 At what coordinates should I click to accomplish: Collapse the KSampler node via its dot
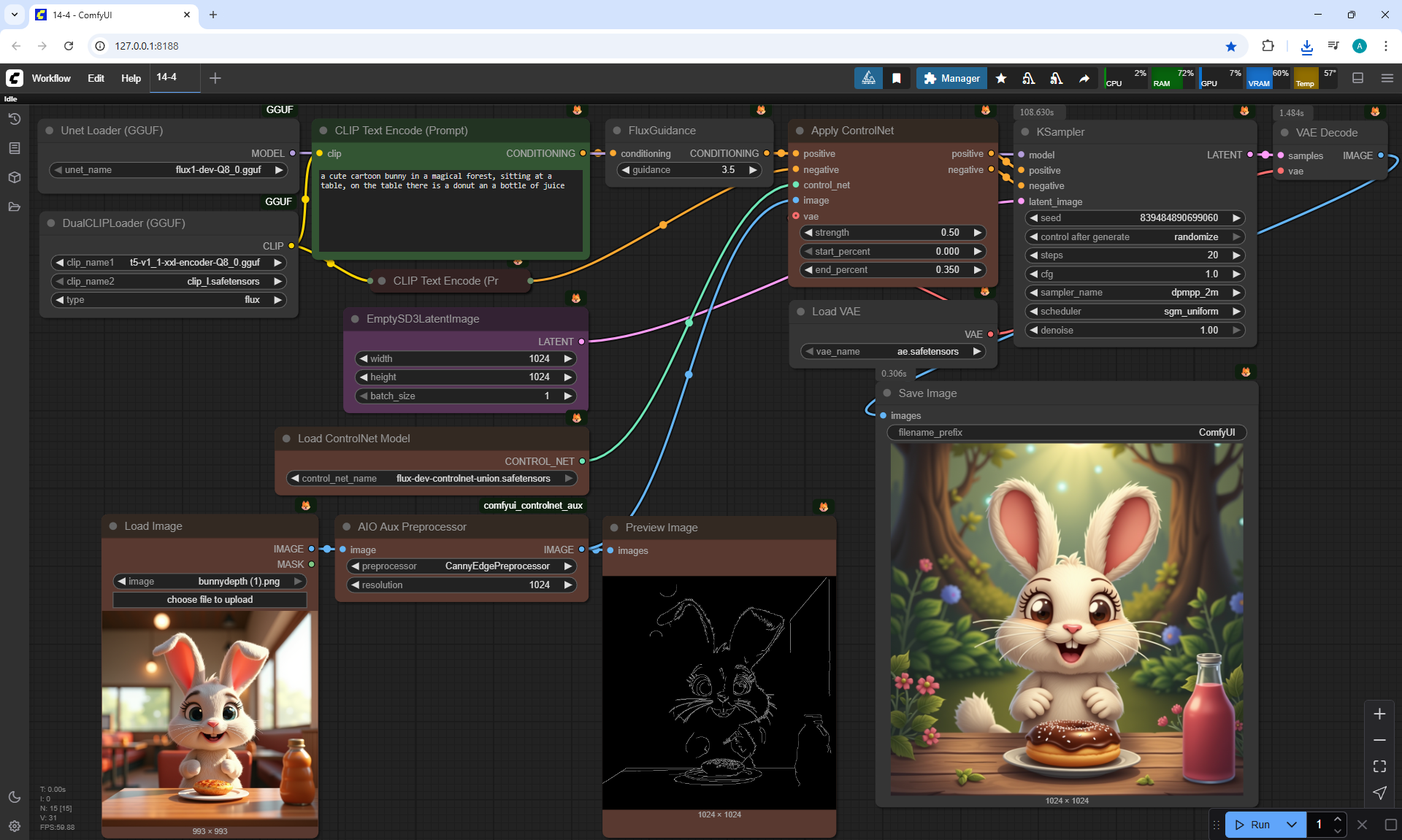tap(1024, 132)
